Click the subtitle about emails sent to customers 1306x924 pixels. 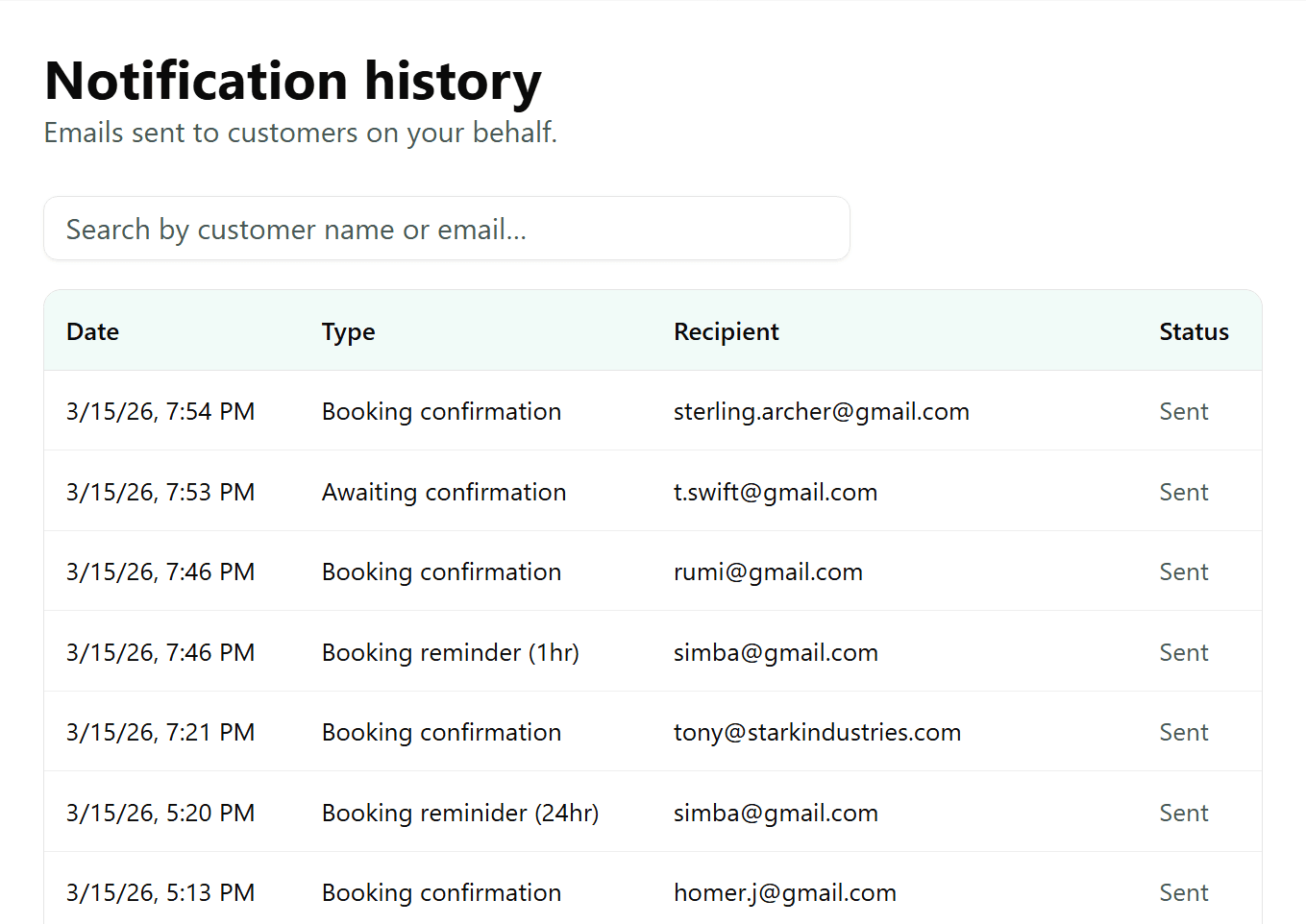(x=300, y=133)
